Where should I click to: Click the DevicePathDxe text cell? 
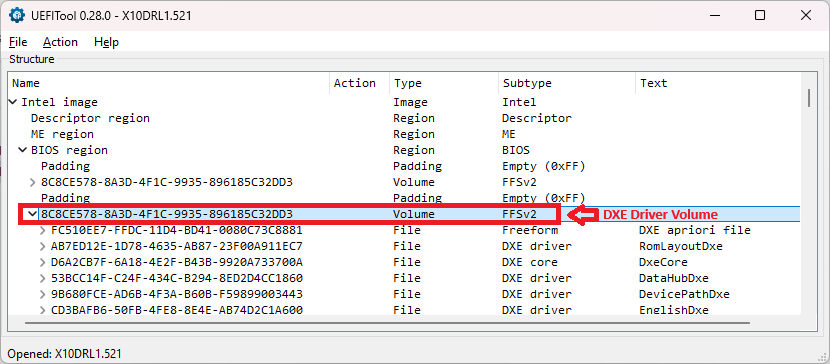coord(684,294)
